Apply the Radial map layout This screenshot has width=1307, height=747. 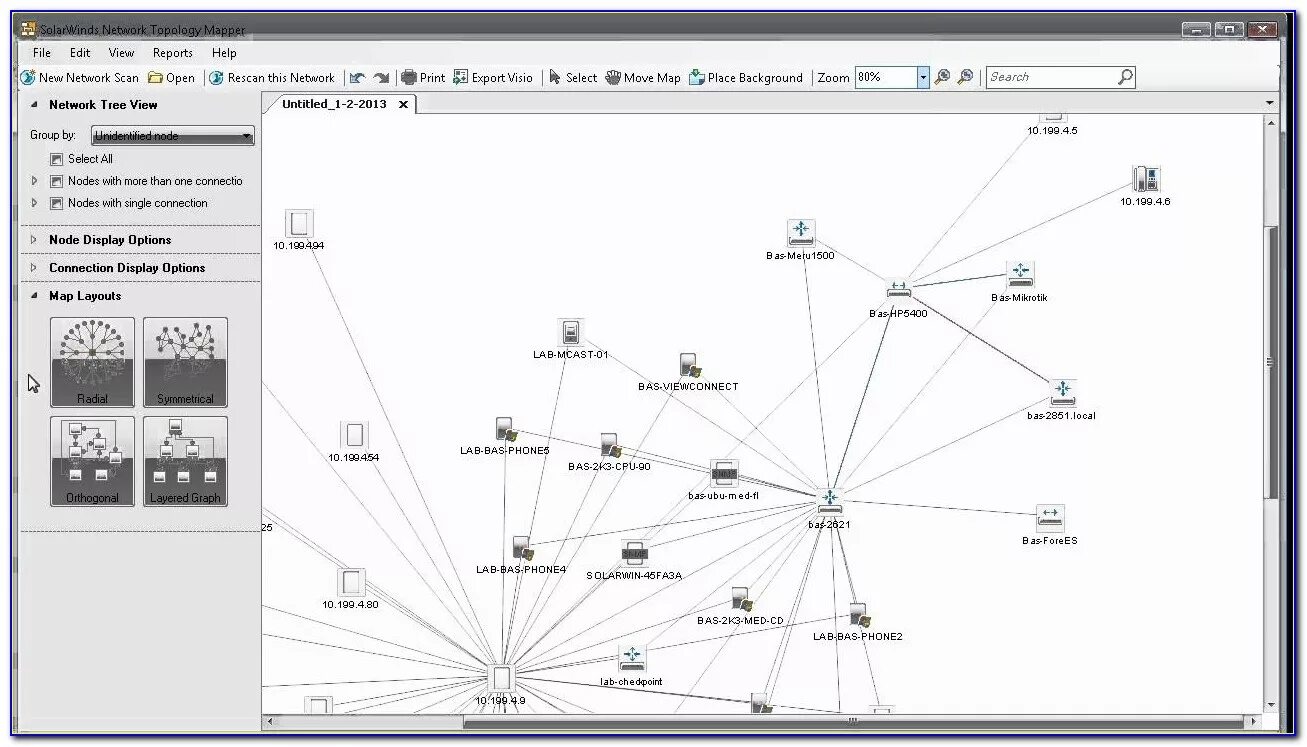(92, 362)
